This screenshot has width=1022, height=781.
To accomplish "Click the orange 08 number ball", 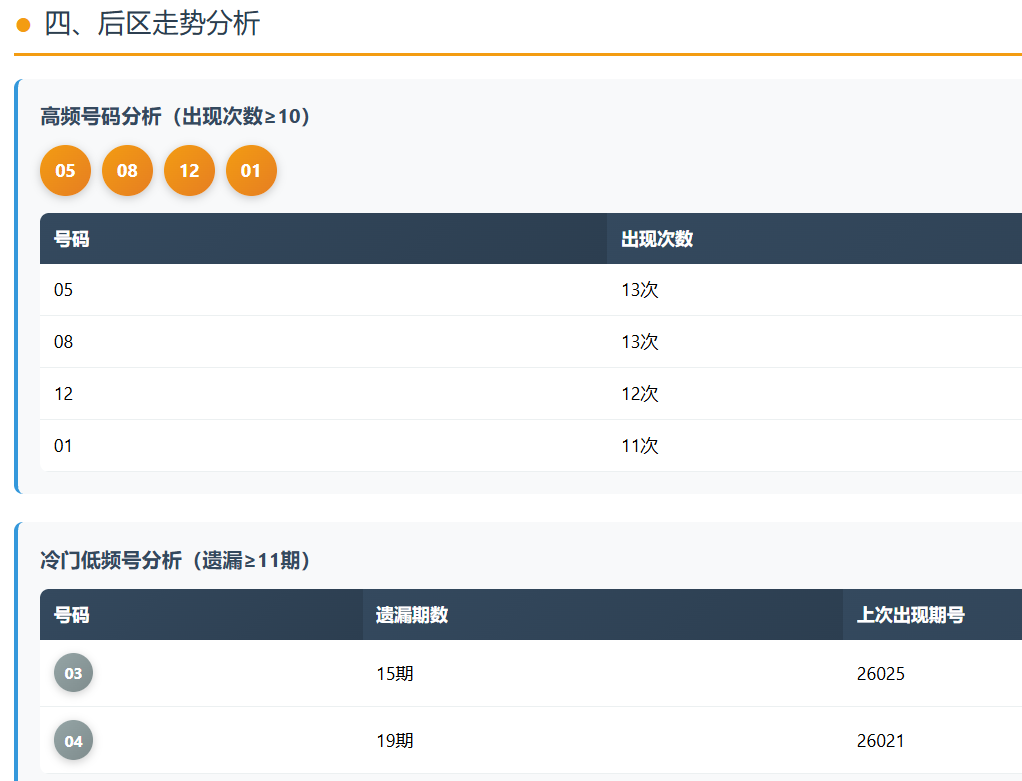I will click(x=127, y=171).
